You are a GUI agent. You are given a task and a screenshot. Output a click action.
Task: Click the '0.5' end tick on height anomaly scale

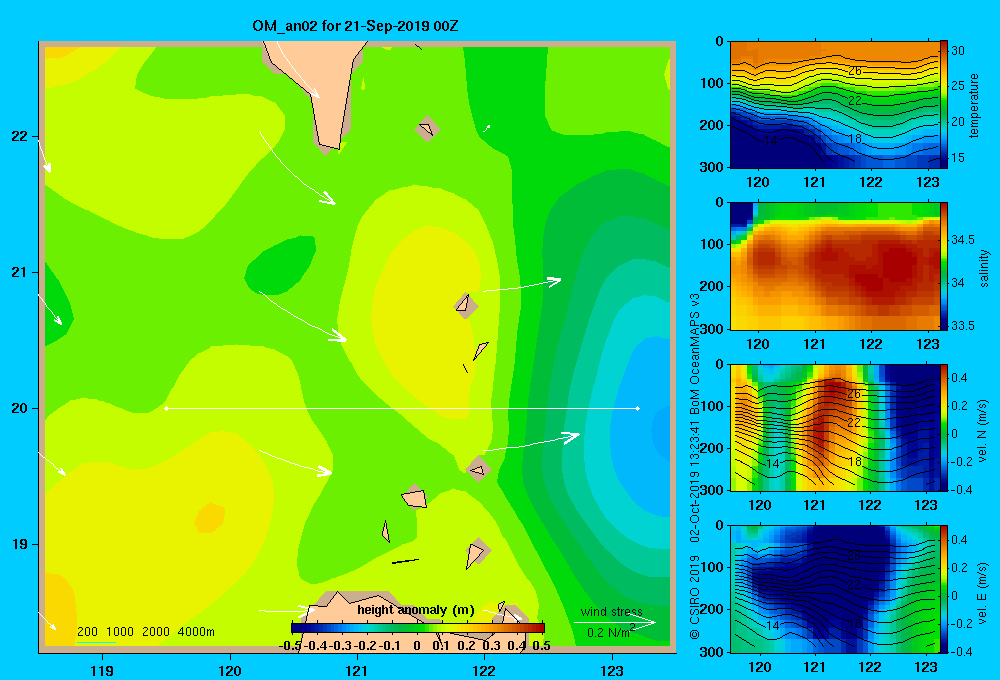click(541, 646)
